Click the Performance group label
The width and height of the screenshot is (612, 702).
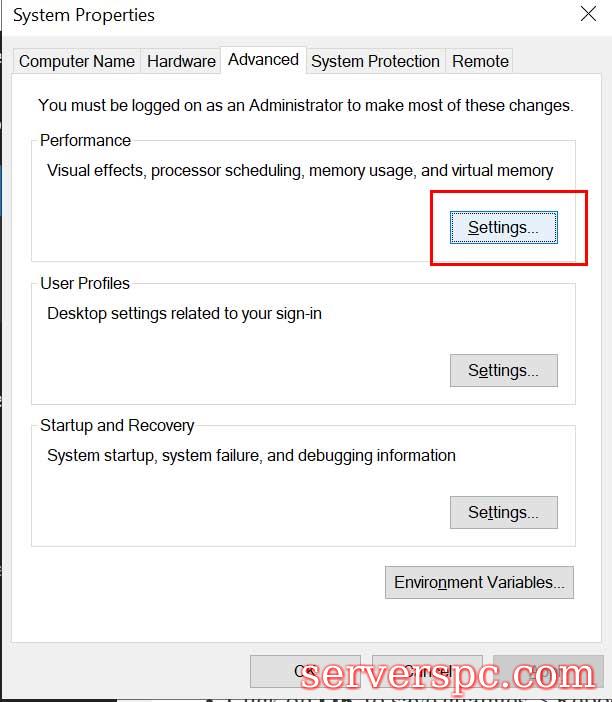(85, 140)
